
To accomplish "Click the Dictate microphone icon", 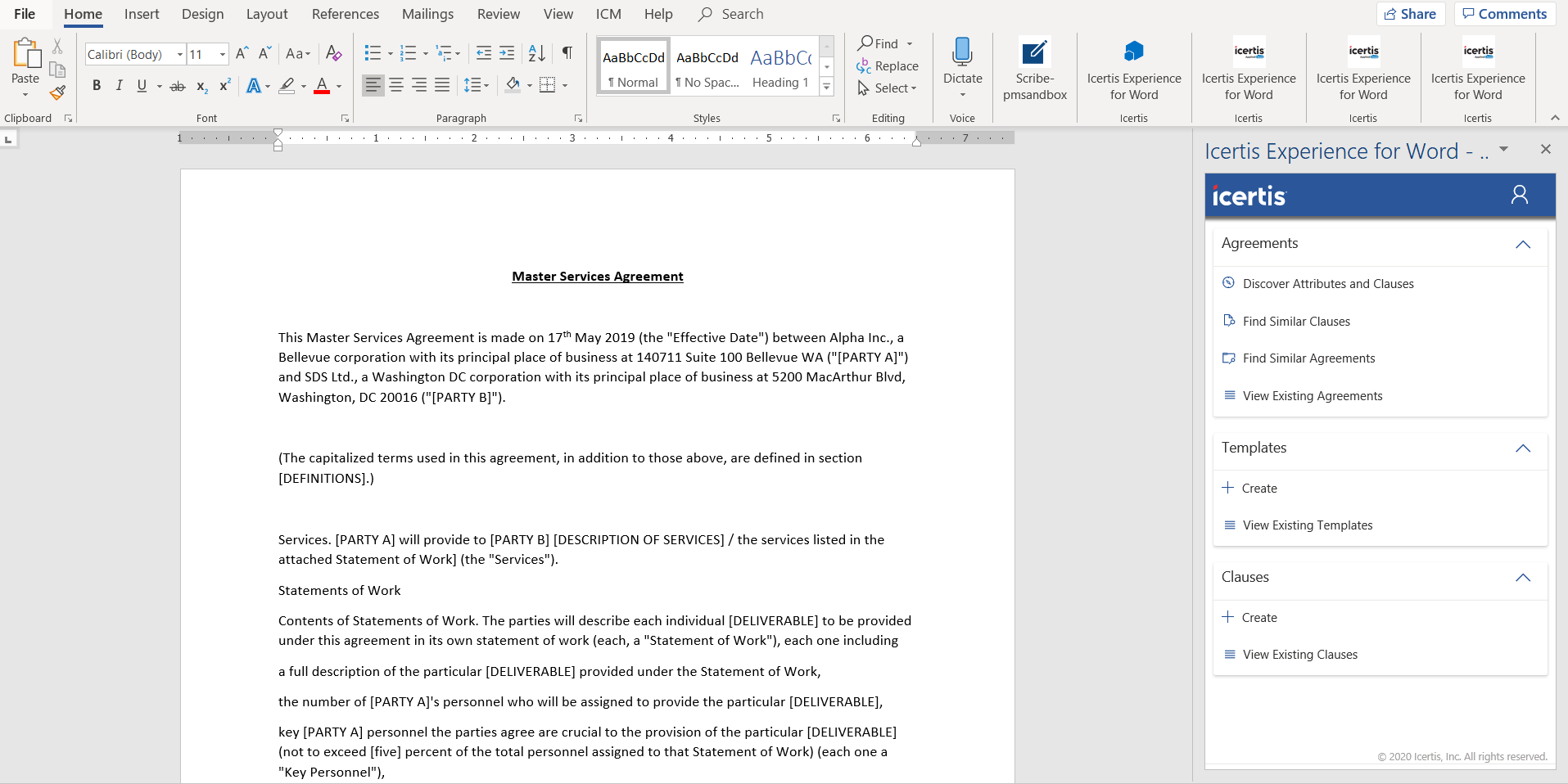I will 962,52.
